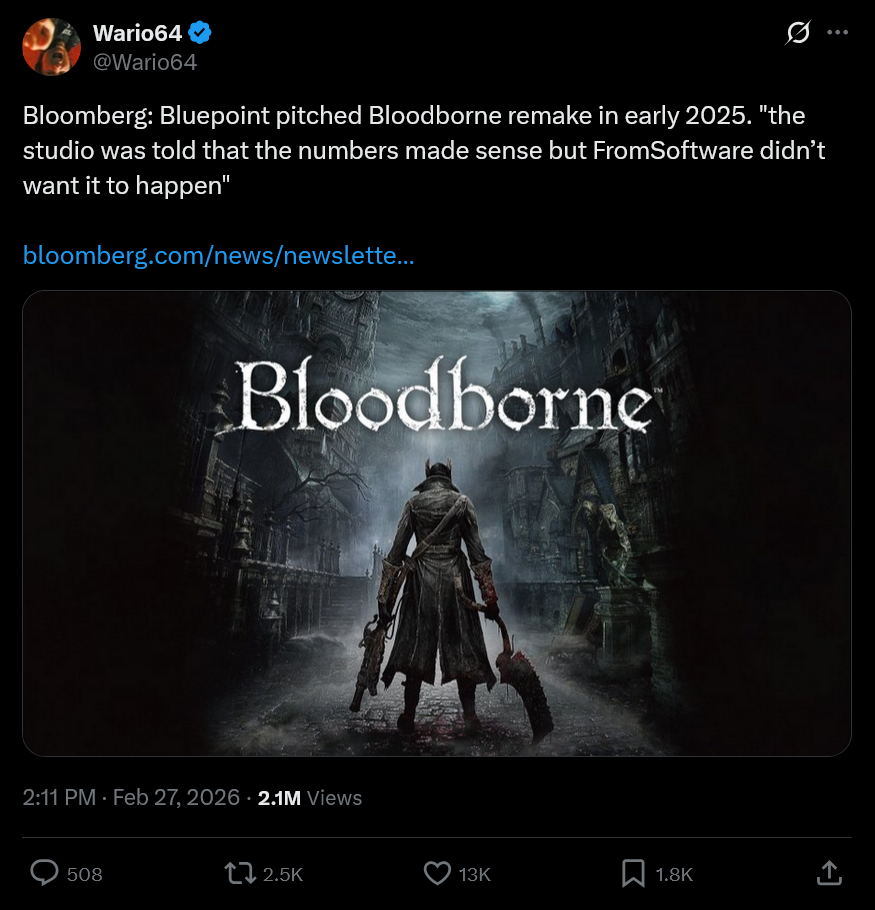Click the 1.8K bookmarks count
This screenshot has width=875, height=910.
tap(674, 874)
